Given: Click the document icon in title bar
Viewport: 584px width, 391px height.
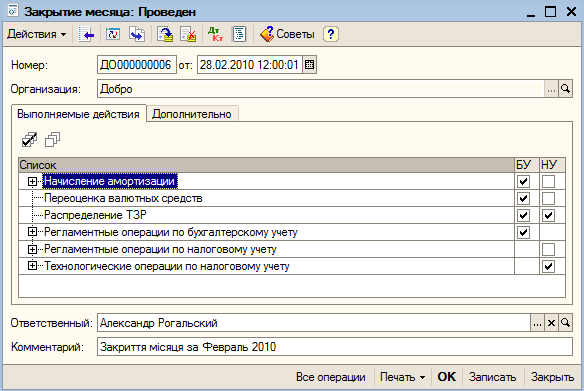Looking at the screenshot, I should click(13, 10).
